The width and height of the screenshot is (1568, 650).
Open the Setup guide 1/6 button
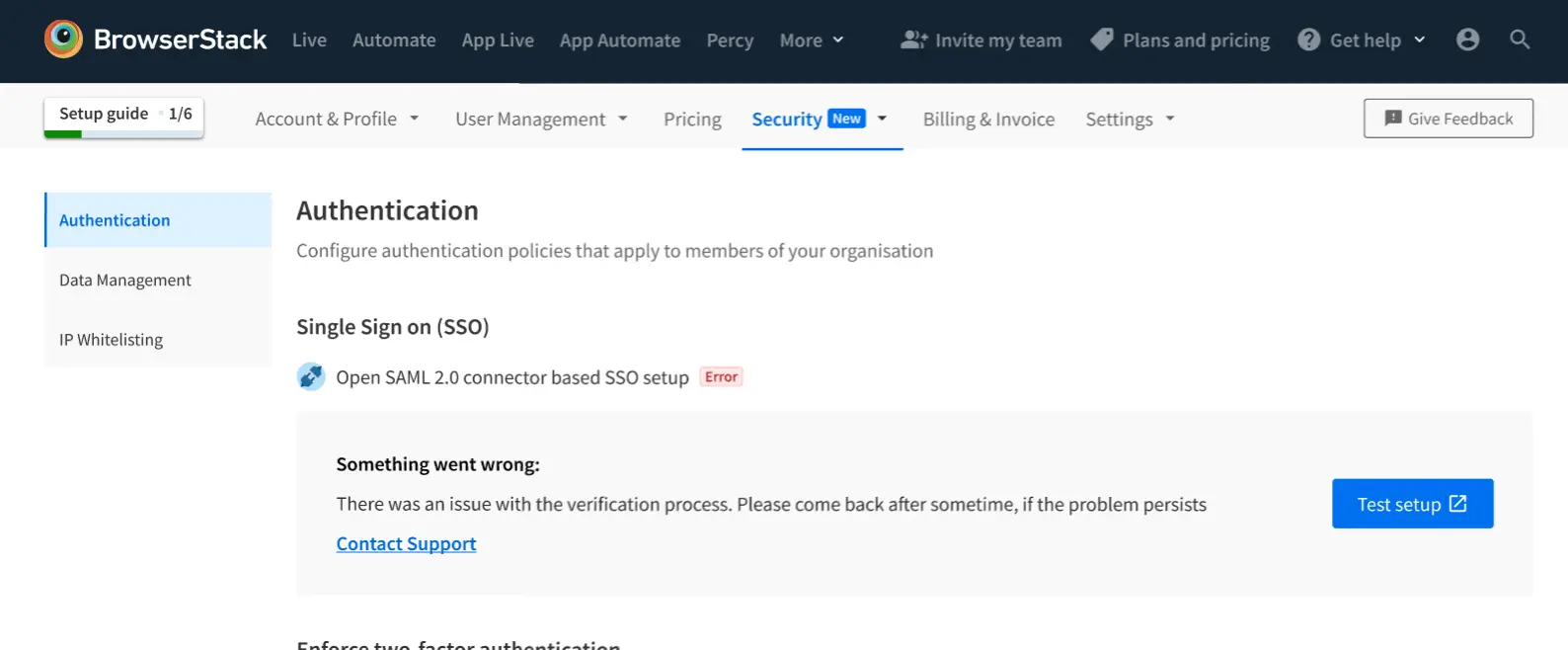pyautogui.click(x=123, y=118)
